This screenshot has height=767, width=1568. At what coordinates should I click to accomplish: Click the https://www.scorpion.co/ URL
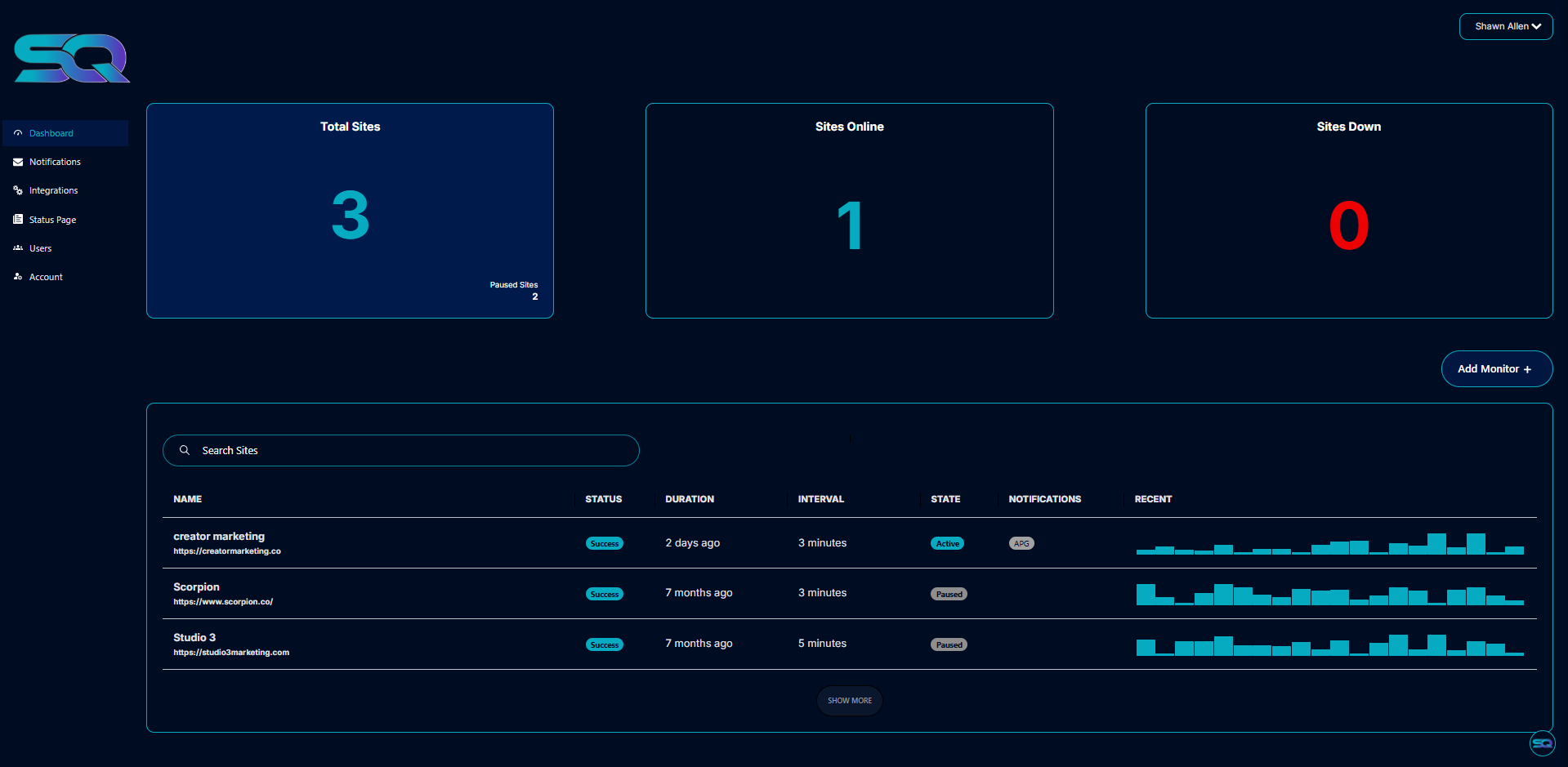[223, 602]
